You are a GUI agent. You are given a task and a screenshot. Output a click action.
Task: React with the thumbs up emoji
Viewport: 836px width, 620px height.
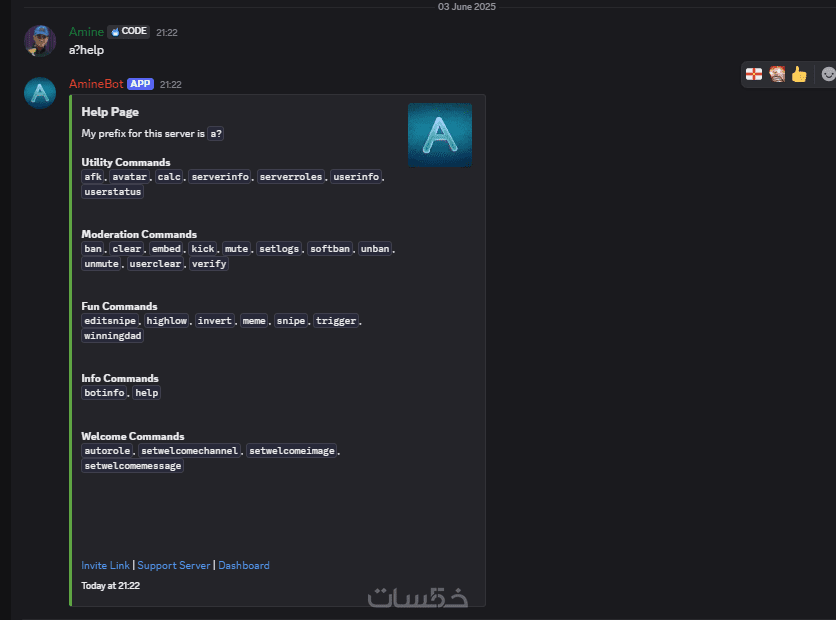tap(798, 74)
